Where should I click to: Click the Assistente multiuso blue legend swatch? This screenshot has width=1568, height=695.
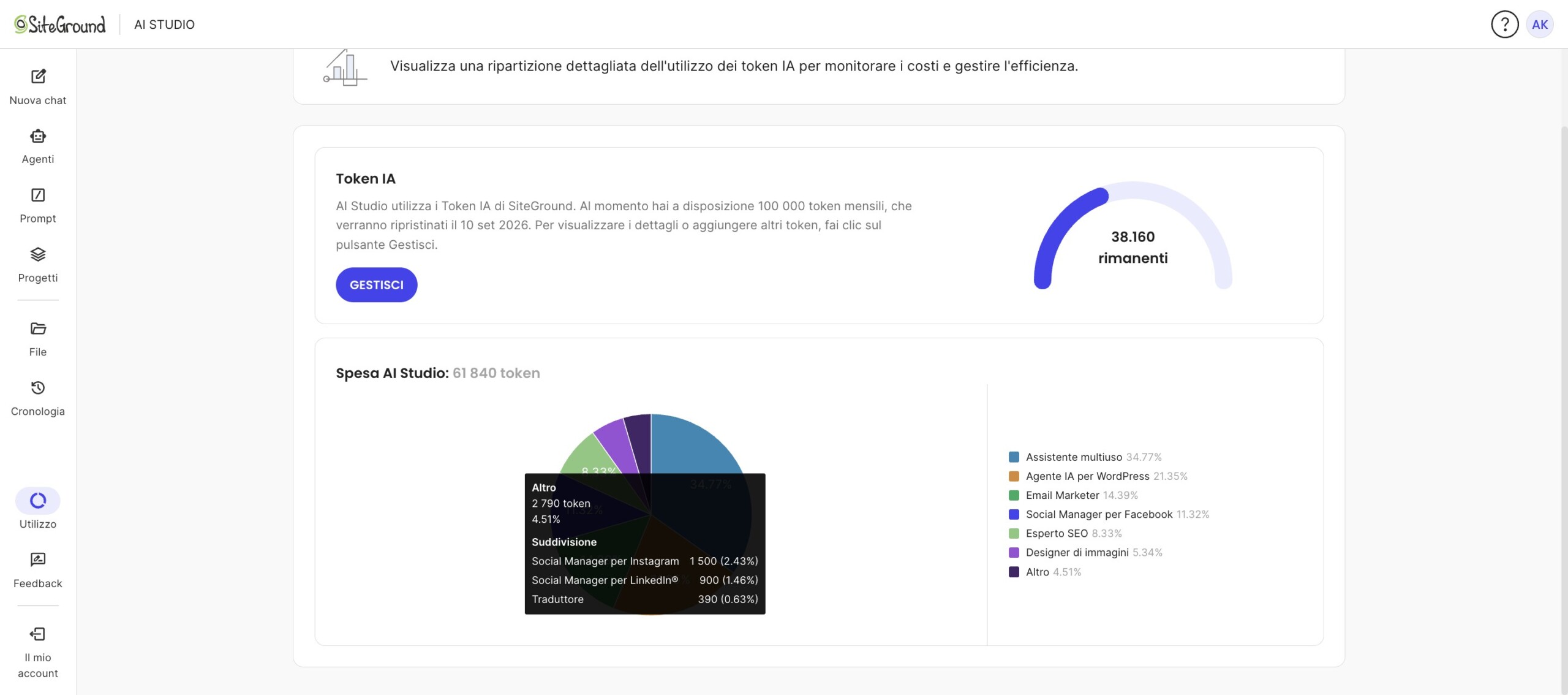click(1014, 457)
